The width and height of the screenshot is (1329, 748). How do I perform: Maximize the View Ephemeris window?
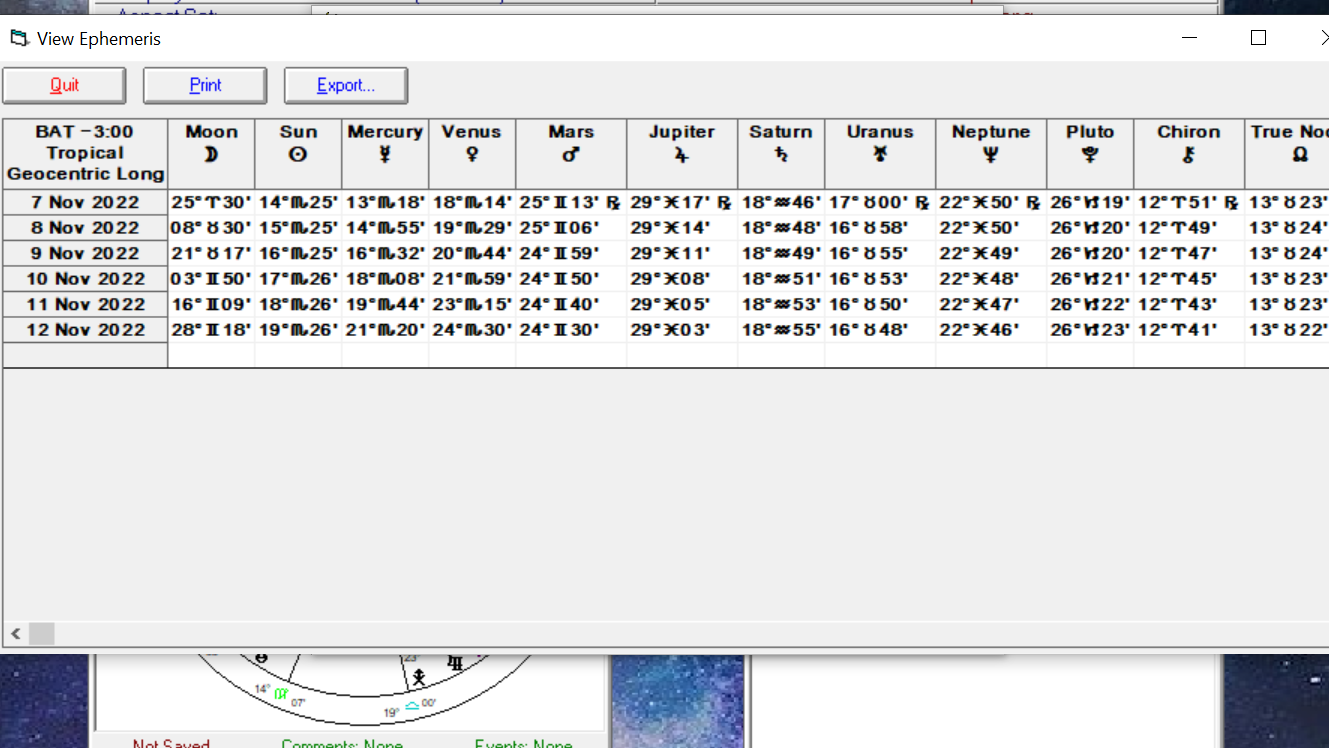[1258, 38]
